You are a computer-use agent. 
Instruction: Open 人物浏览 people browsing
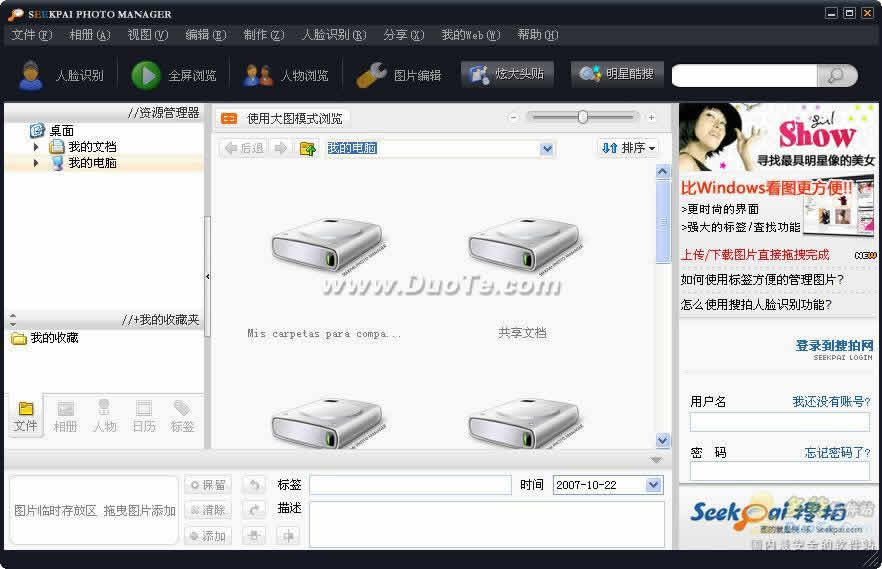(286, 75)
